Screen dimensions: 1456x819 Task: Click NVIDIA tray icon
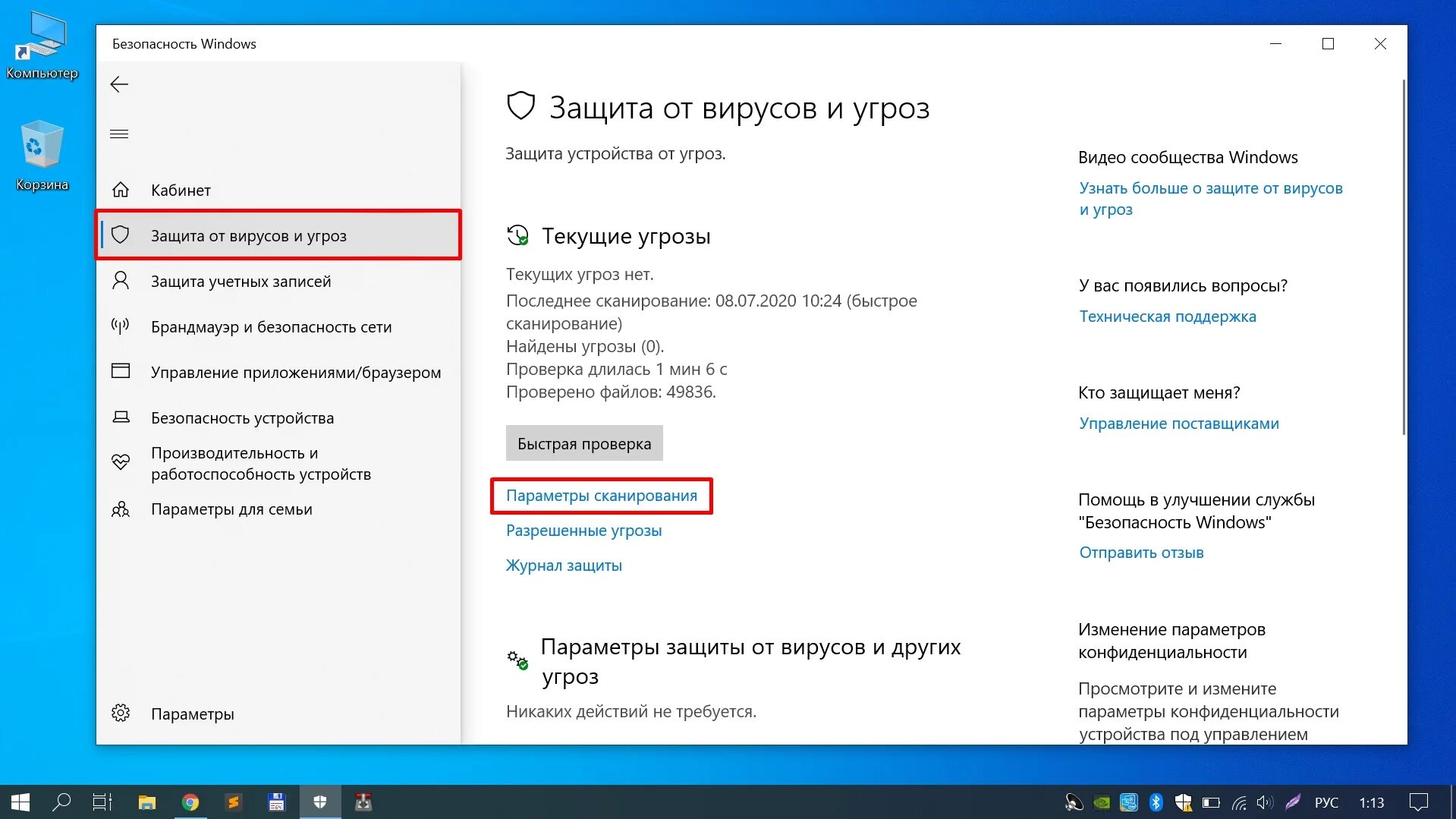pos(1102,802)
